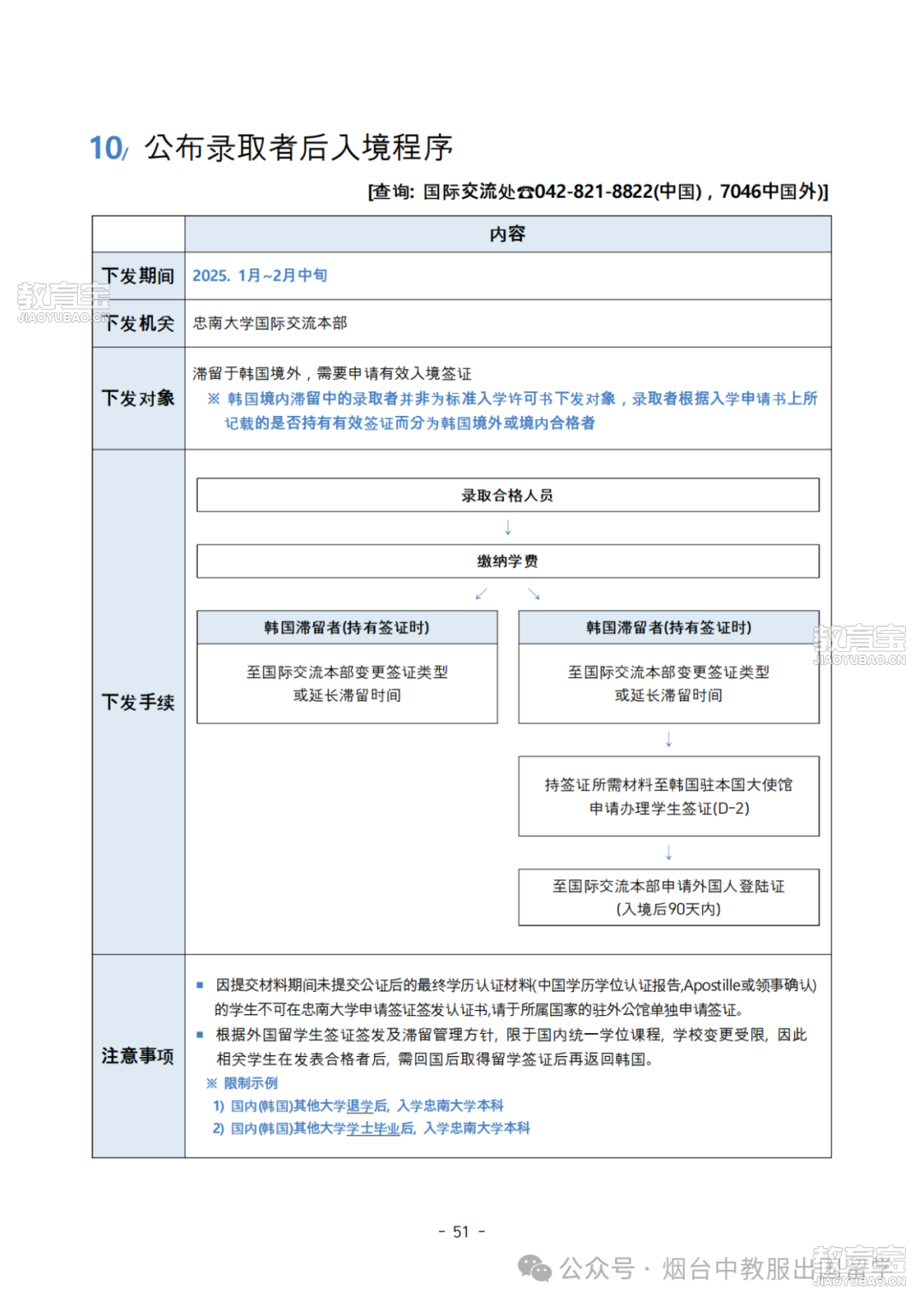The height and width of the screenshot is (1306, 924).
Task: Click the bullet line starting "根据外国留学生签证签发及滞留管理方针"
Action: (511, 1035)
